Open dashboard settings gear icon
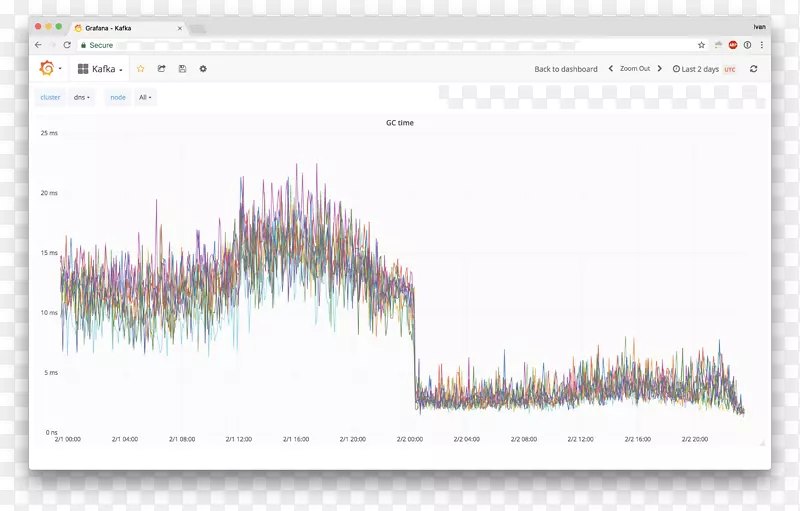The height and width of the screenshot is (511, 800). [x=203, y=69]
